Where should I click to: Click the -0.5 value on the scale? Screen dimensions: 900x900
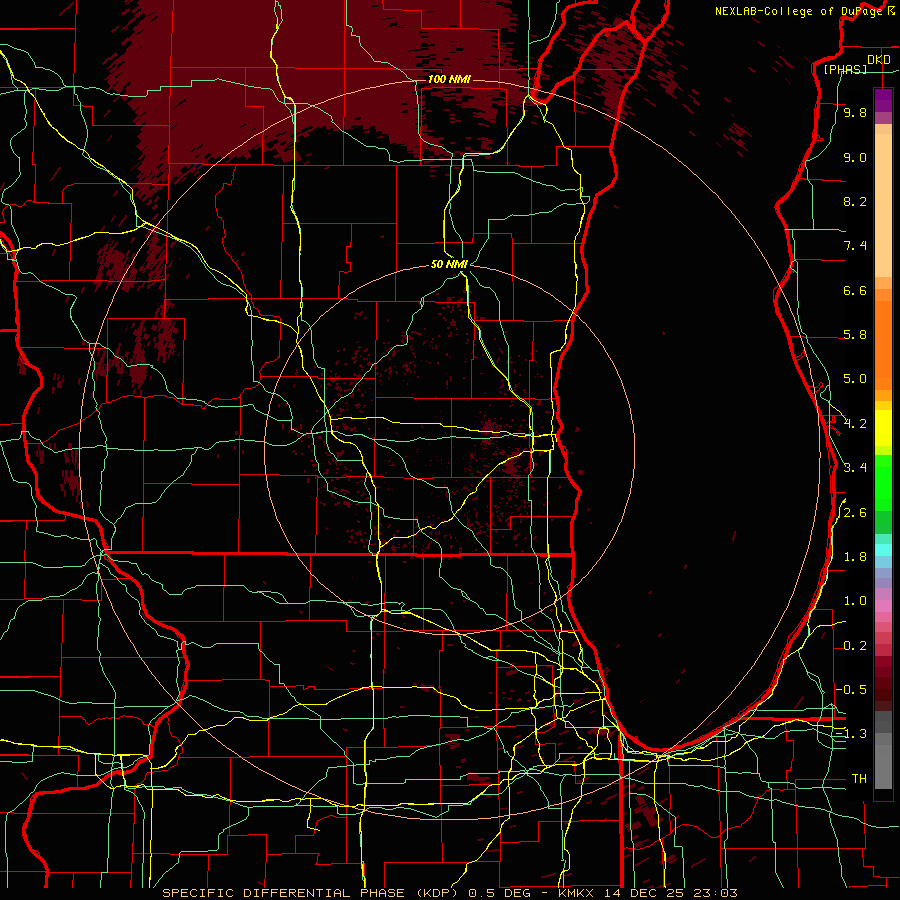pos(851,690)
